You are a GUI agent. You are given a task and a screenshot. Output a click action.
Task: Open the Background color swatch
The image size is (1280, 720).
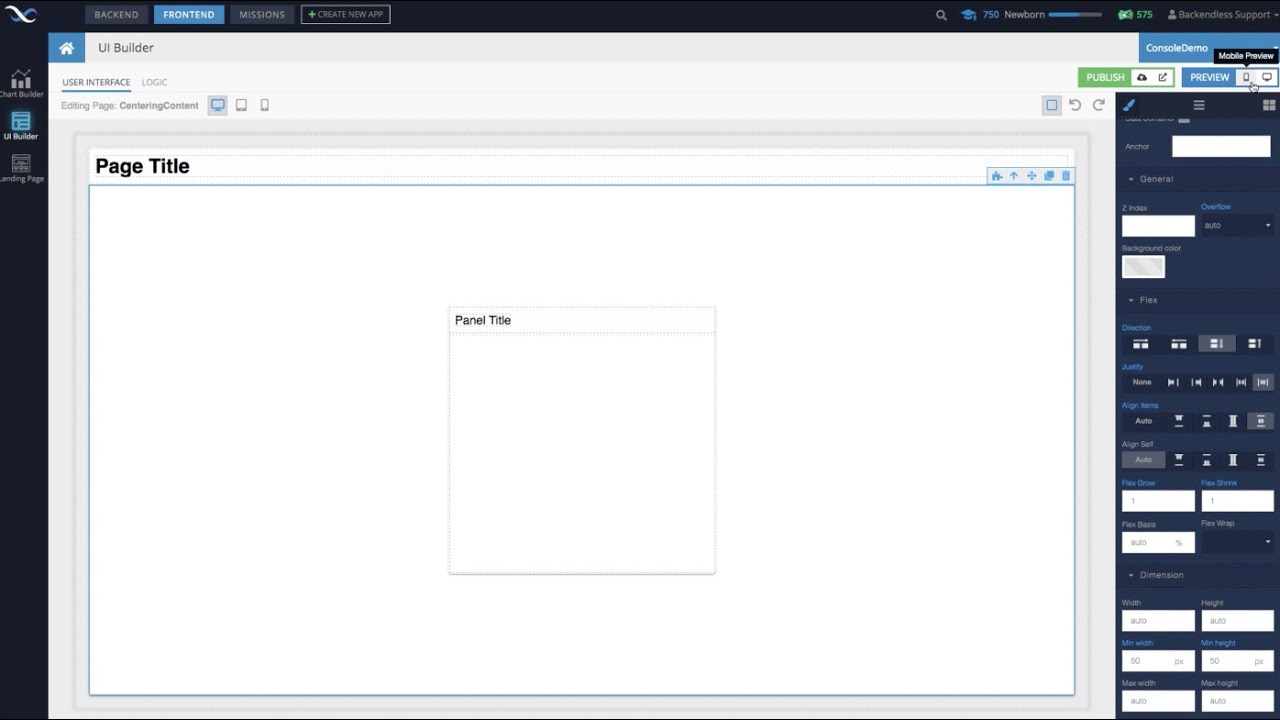[1143, 266]
